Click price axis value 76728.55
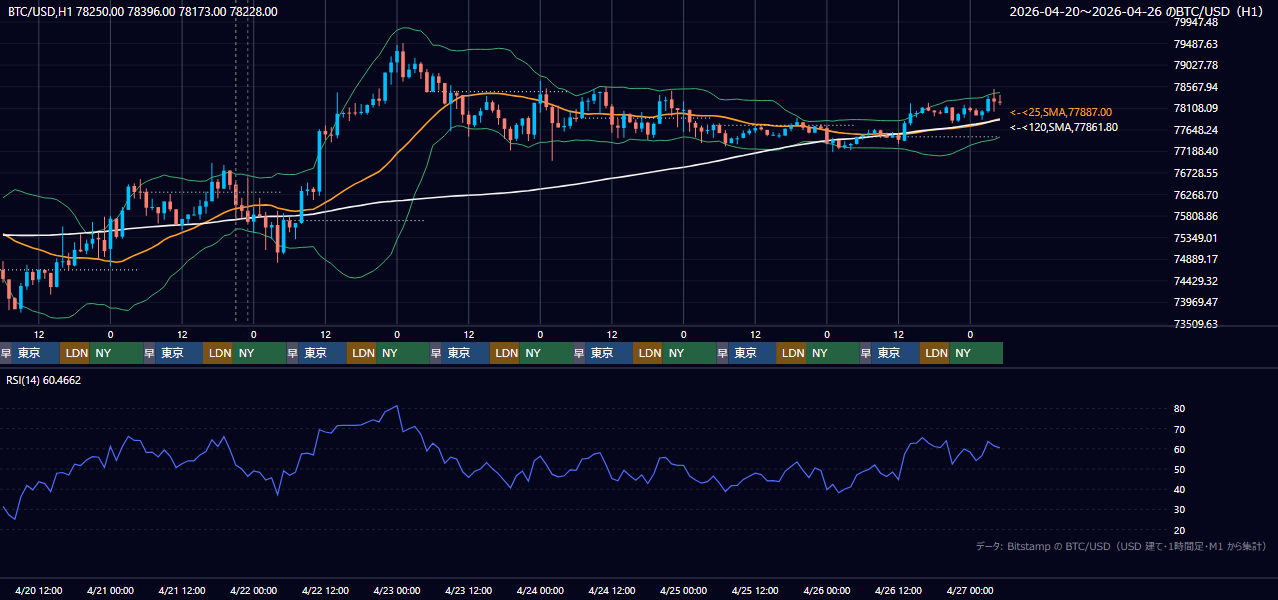This screenshot has height=600, width=1278. pos(1195,173)
